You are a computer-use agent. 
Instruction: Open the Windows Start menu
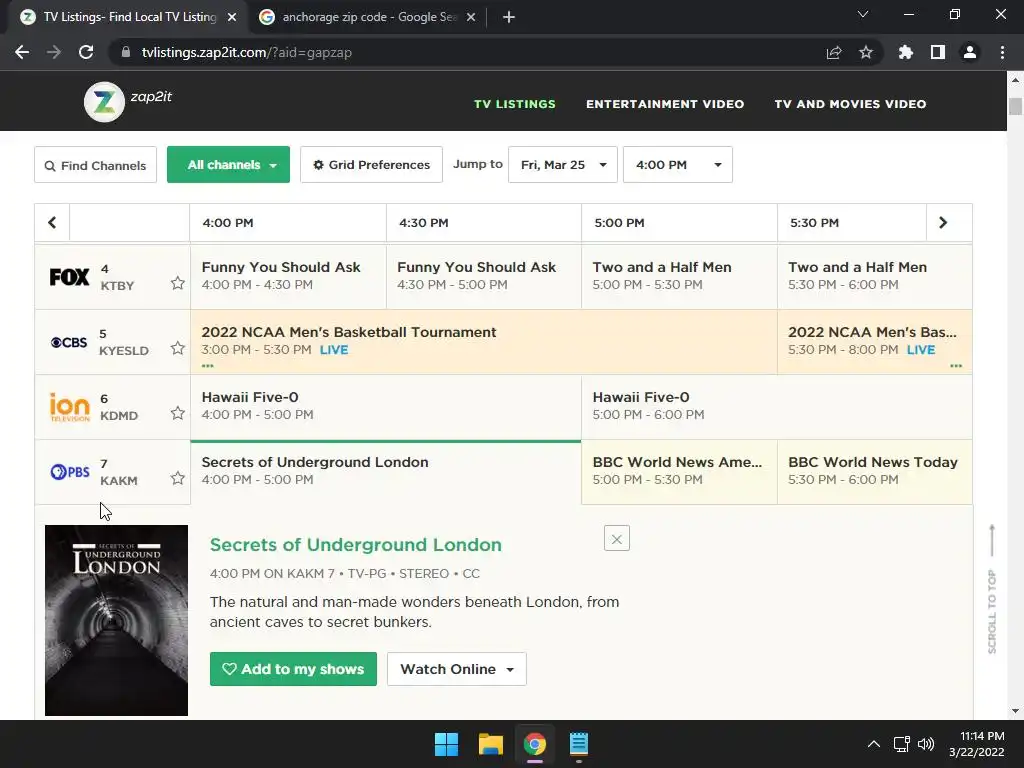coord(447,744)
